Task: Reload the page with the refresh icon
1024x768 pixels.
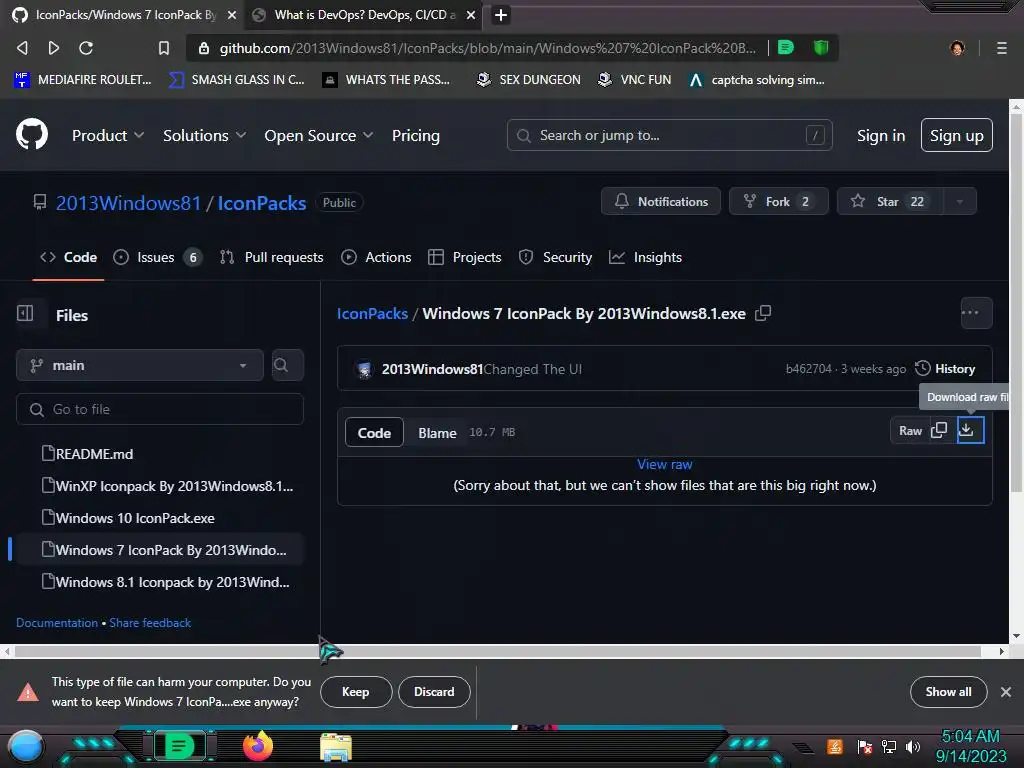Action: coord(86,48)
